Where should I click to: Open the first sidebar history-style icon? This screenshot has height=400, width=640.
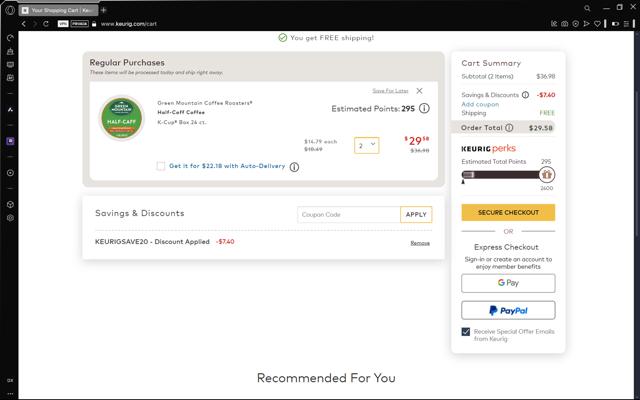pyautogui.click(x=10, y=38)
